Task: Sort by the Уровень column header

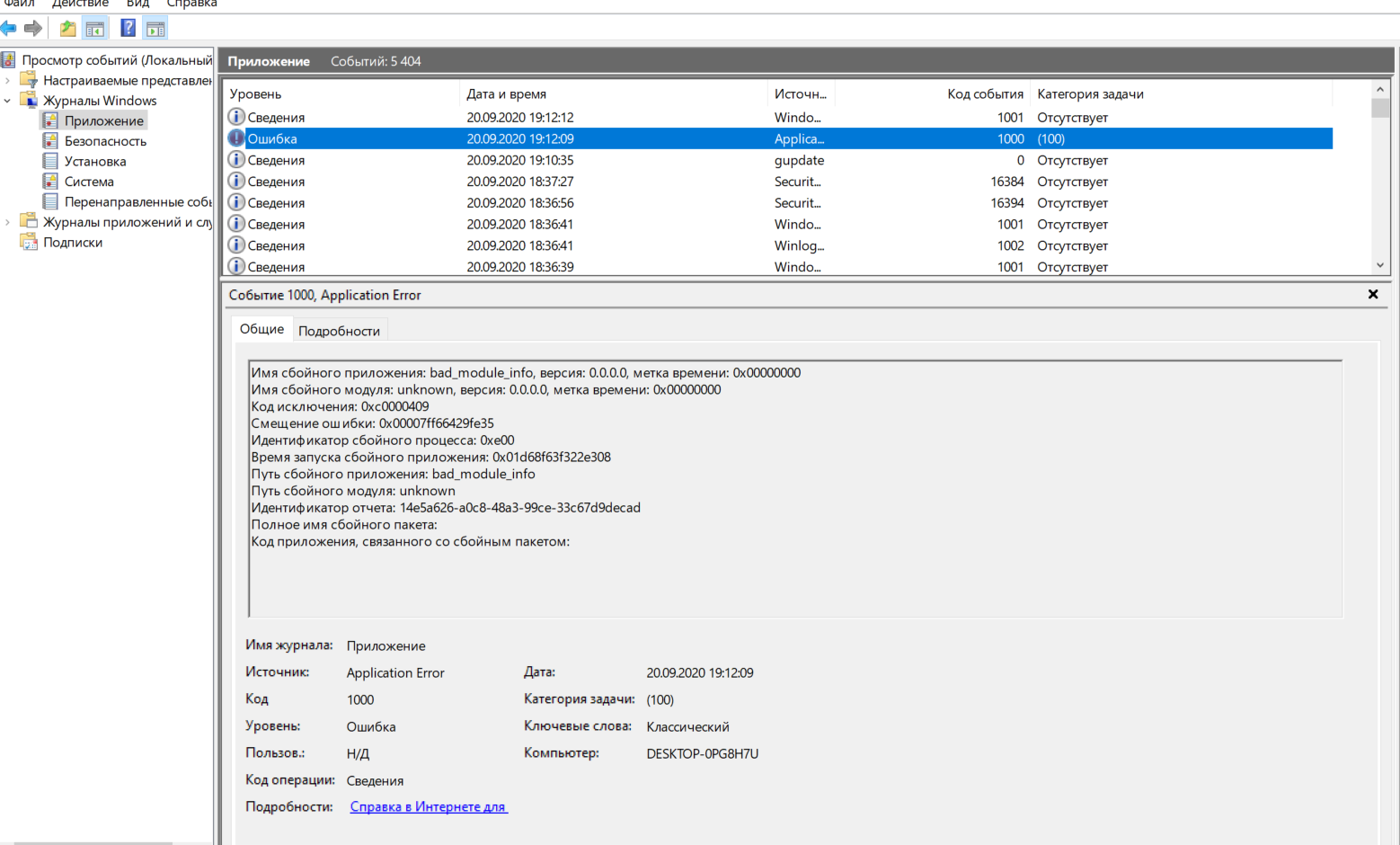Action: (341, 93)
